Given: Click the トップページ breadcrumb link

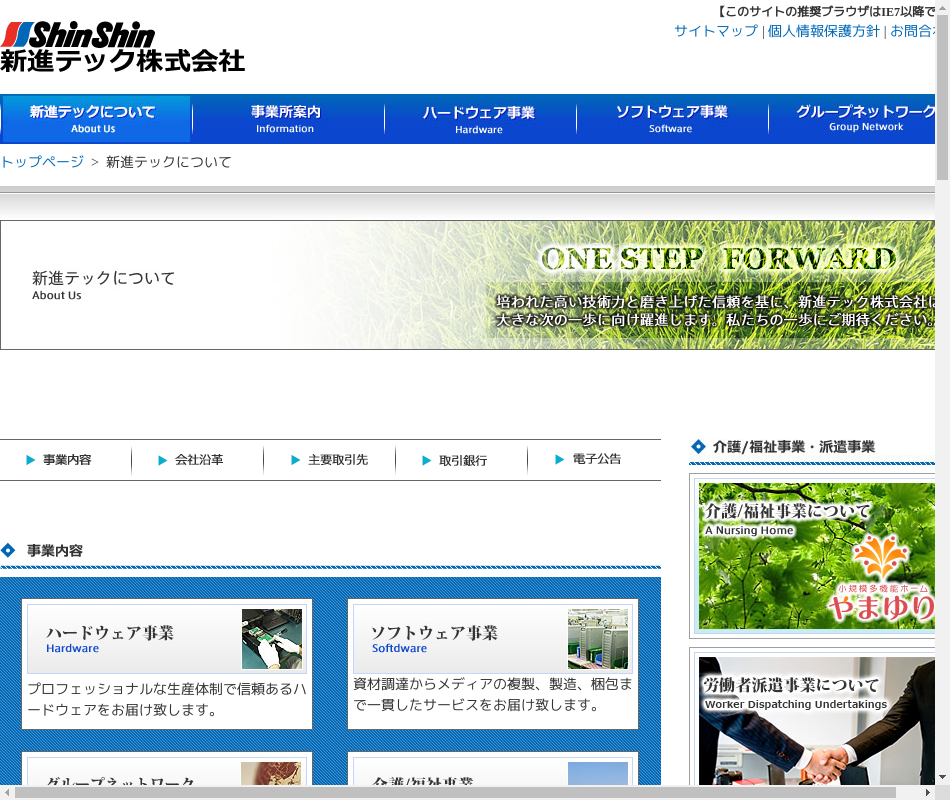Looking at the screenshot, I should [42, 162].
